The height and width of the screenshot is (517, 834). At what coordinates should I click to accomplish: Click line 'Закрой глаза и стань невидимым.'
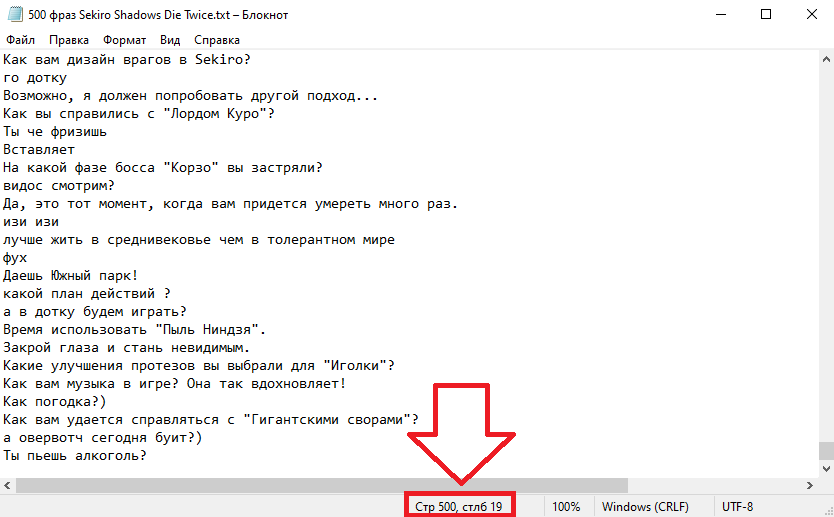pyautogui.click(x=127, y=348)
